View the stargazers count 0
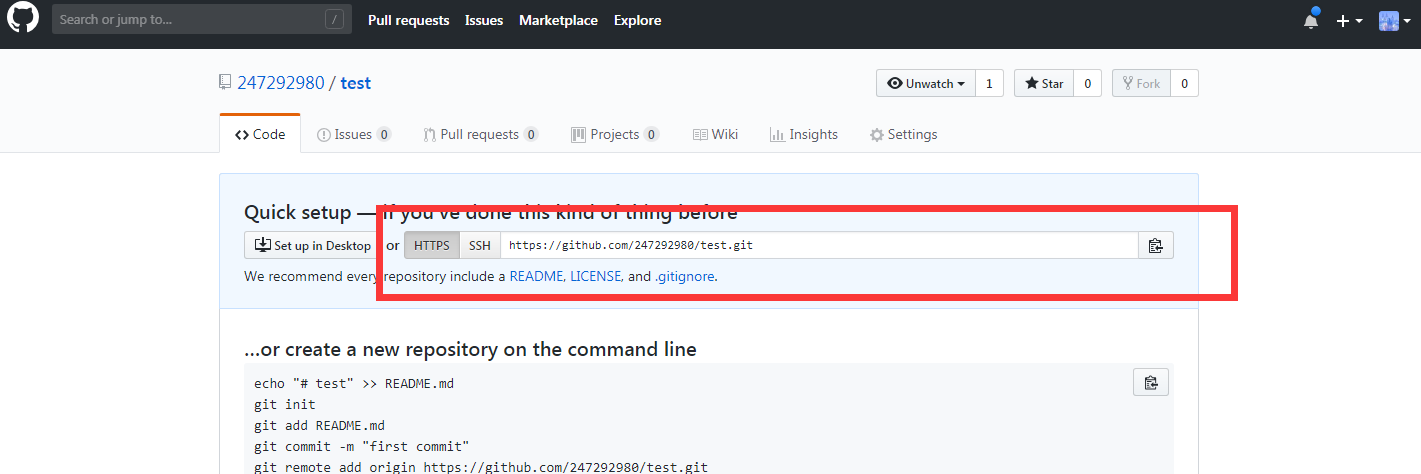The height and width of the screenshot is (474, 1421). point(1087,83)
